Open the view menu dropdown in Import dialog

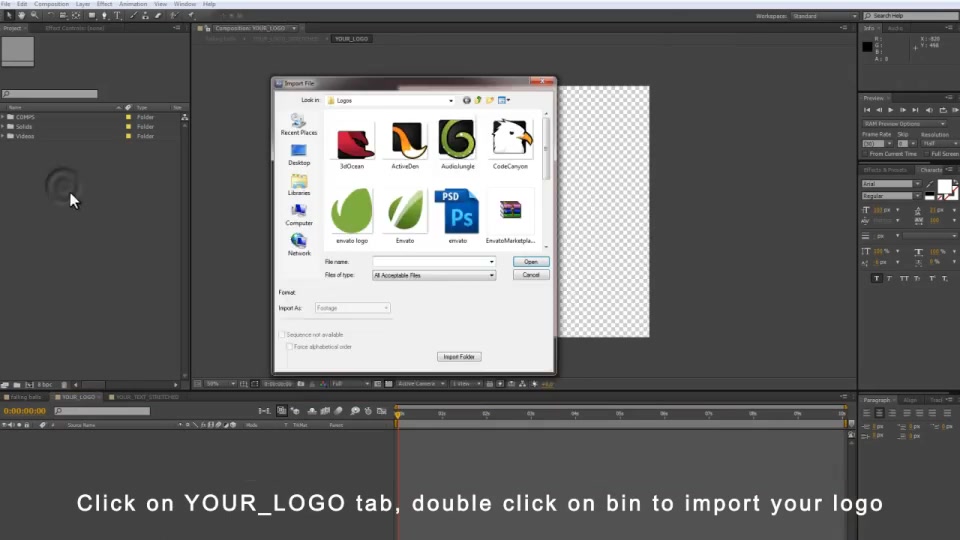click(504, 100)
